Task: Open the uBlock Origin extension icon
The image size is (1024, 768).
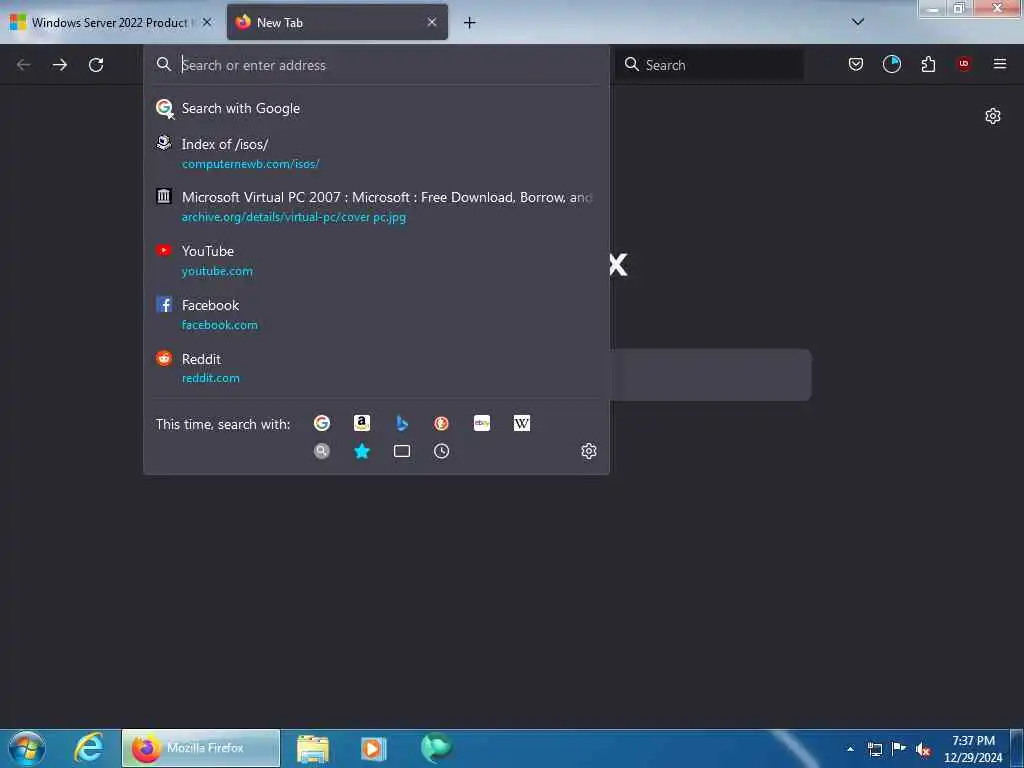Action: tap(964, 64)
